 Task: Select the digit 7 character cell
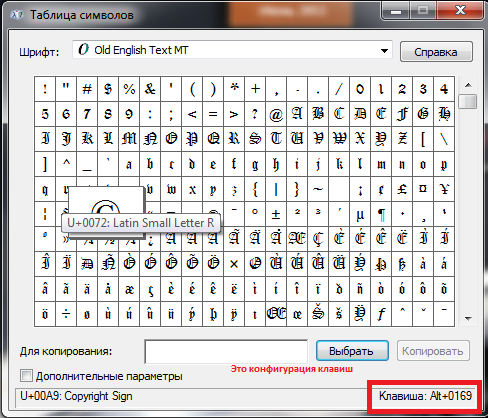click(x=87, y=114)
